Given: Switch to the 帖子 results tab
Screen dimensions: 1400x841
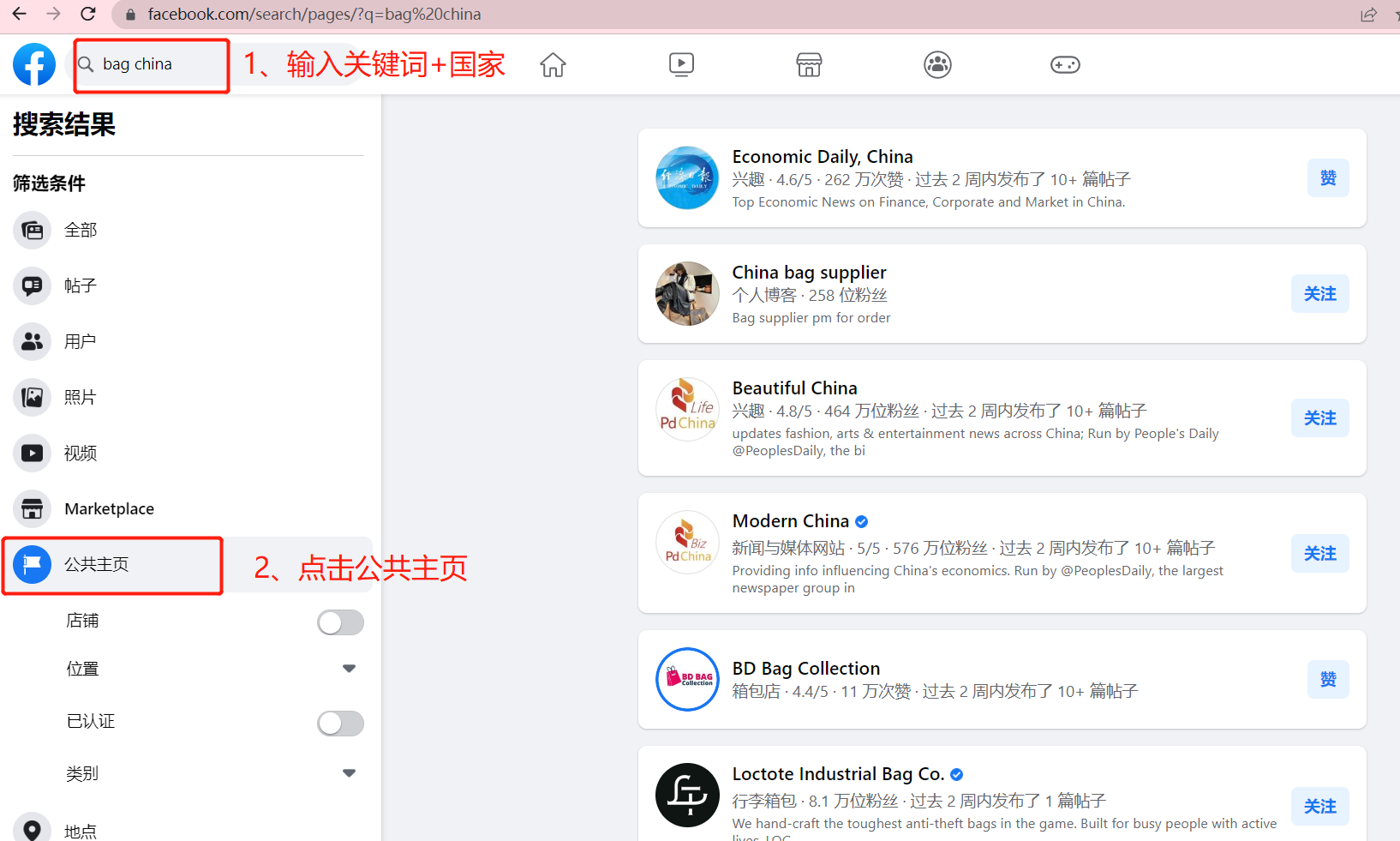Looking at the screenshot, I should (80, 285).
